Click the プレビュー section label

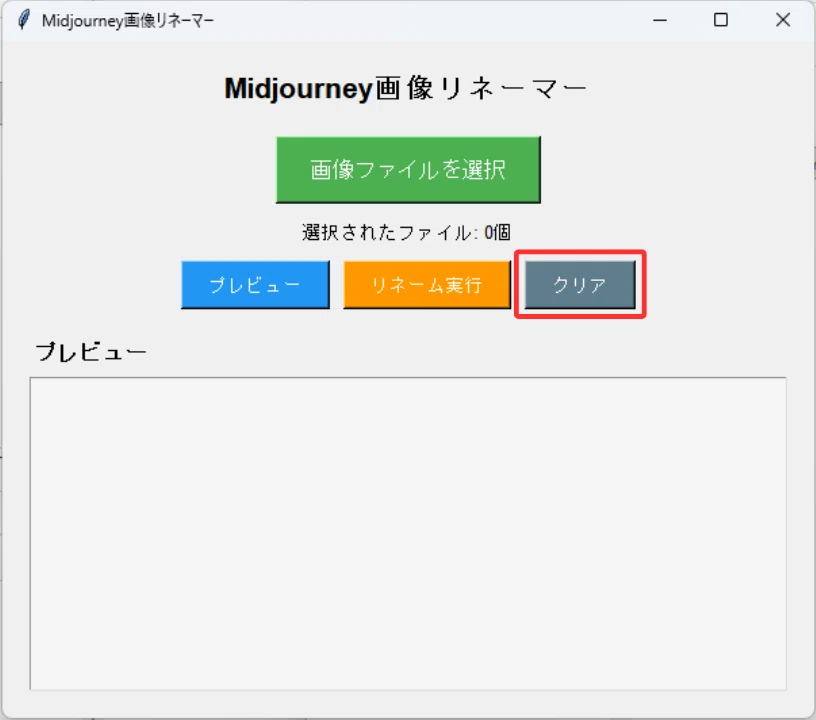pyautogui.click(x=91, y=352)
